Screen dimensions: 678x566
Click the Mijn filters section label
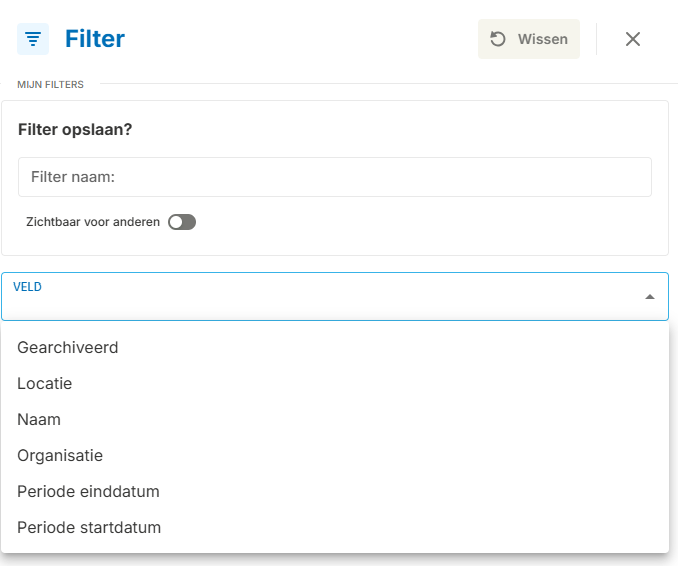(x=50, y=85)
